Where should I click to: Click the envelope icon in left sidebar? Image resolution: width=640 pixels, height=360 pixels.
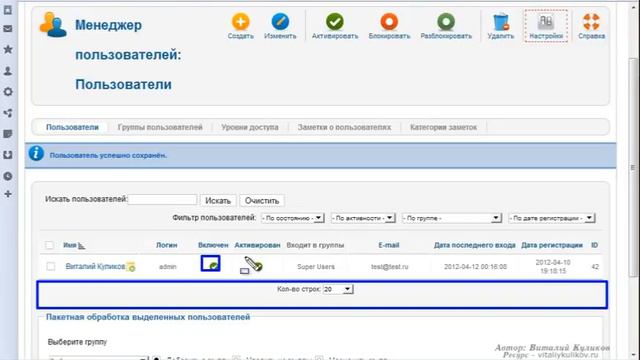pos(8,29)
